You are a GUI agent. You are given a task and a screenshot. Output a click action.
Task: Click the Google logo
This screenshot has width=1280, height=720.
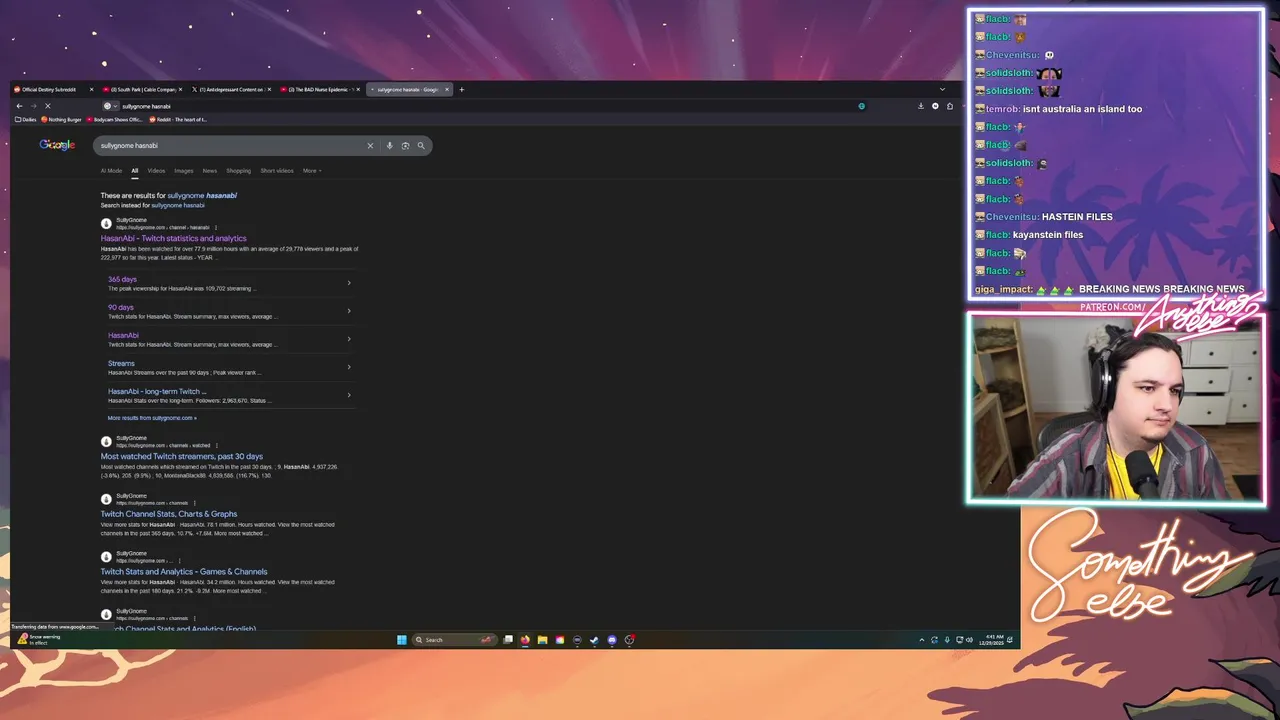pyautogui.click(x=57, y=145)
